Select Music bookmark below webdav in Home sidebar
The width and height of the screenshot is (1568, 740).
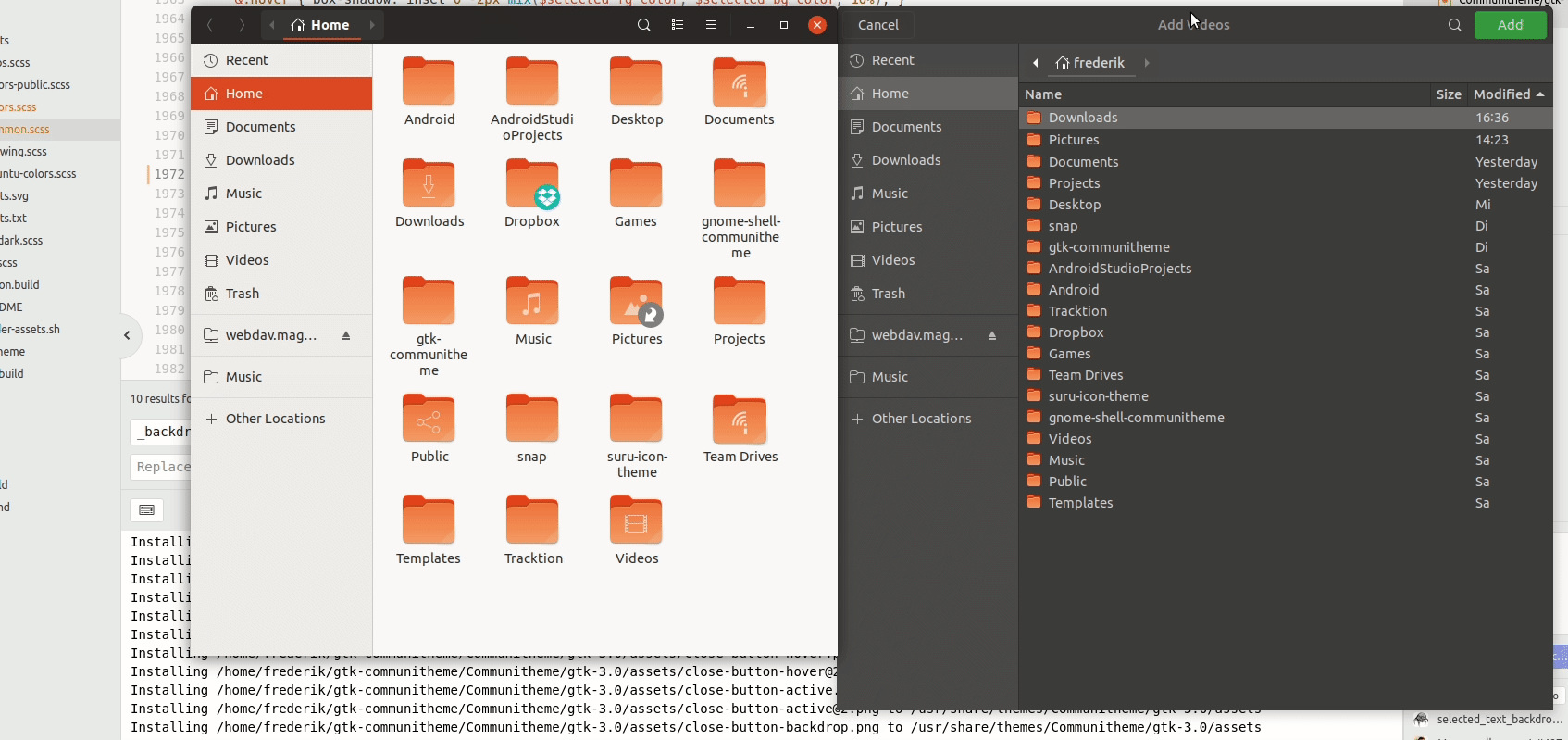pyautogui.click(x=281, y=377)
